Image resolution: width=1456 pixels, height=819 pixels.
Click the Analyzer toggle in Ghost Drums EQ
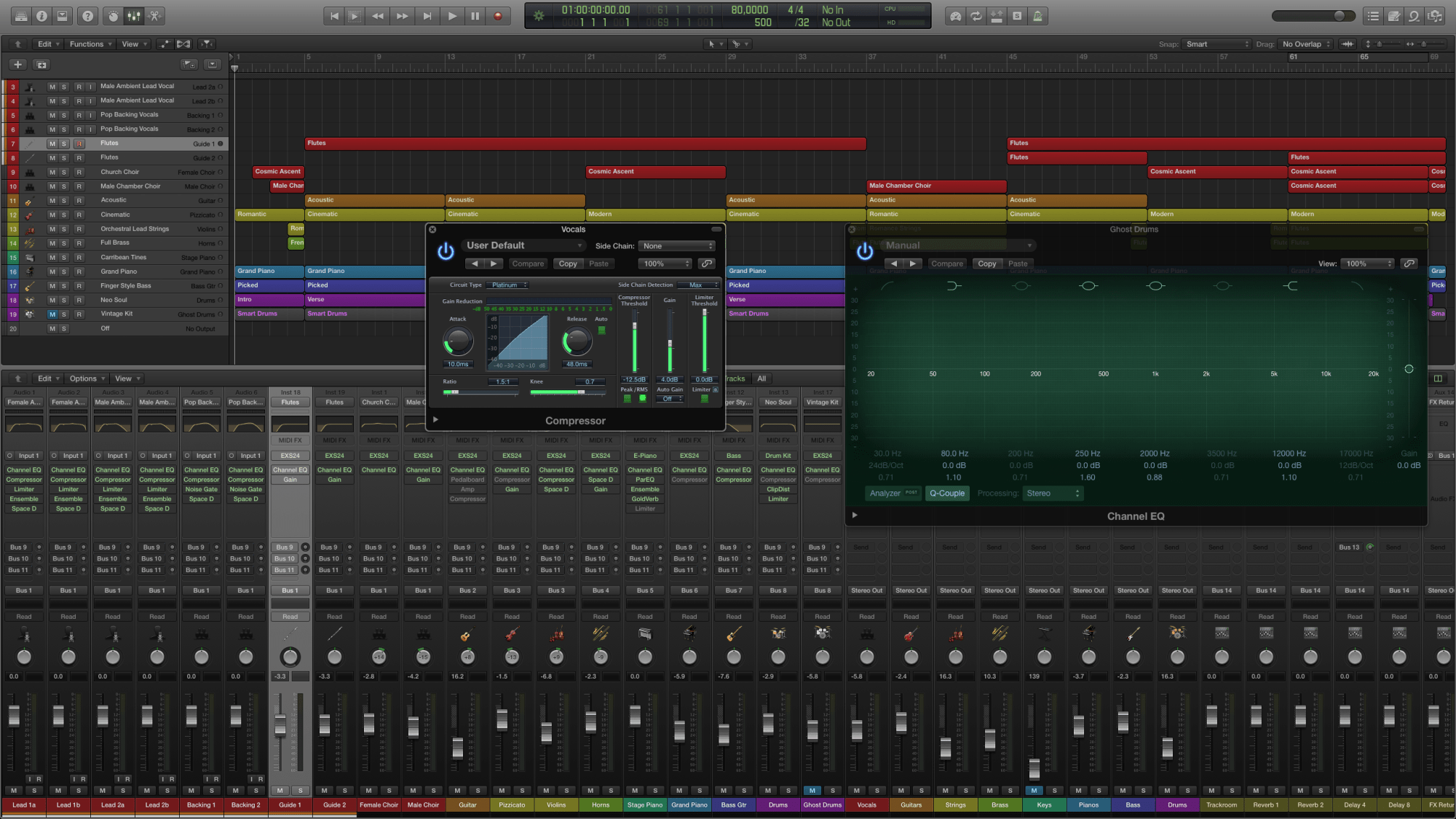884,493
